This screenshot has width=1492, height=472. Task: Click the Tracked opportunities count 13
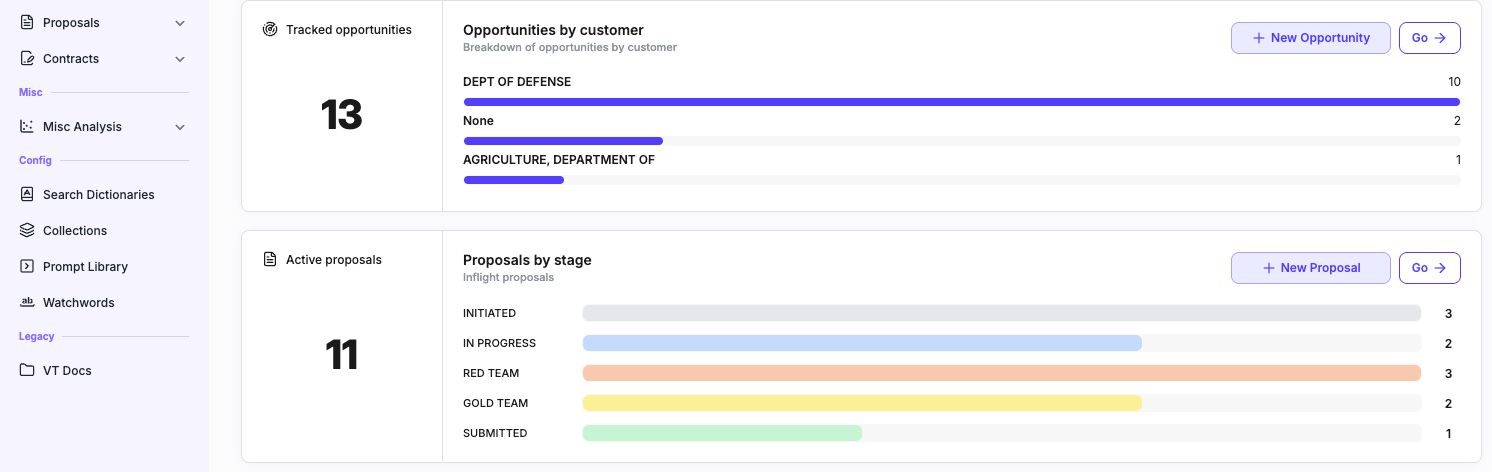(341, 115)
